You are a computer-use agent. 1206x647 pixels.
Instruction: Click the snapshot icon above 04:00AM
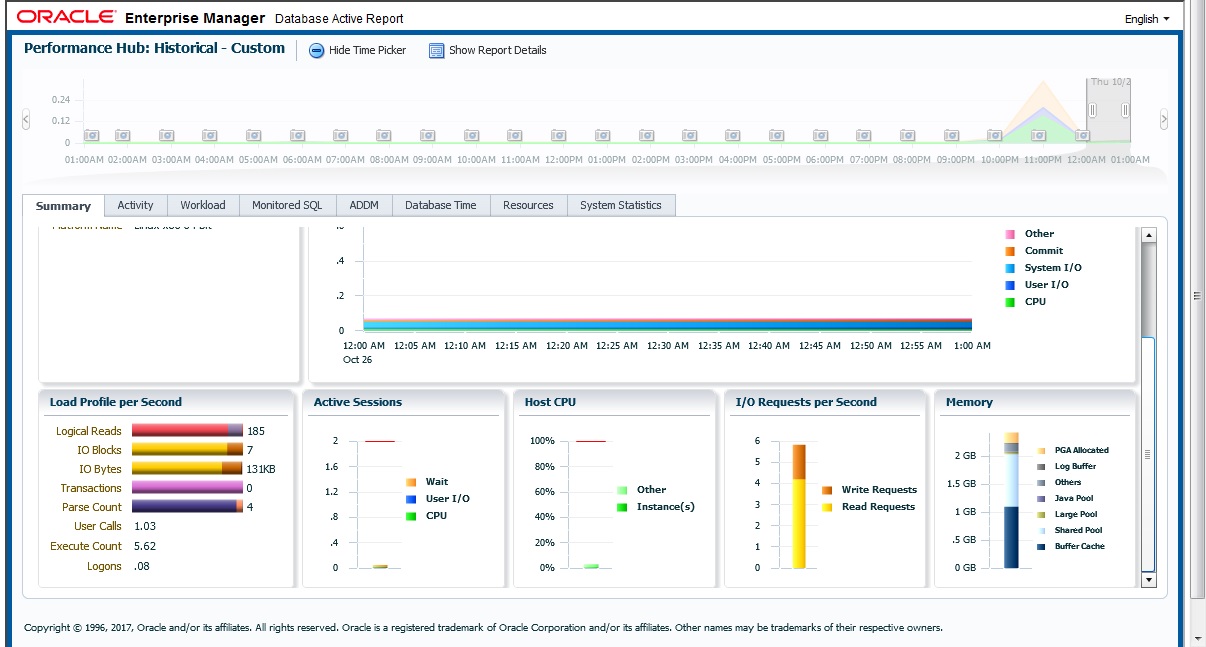(x=210, y=135)
